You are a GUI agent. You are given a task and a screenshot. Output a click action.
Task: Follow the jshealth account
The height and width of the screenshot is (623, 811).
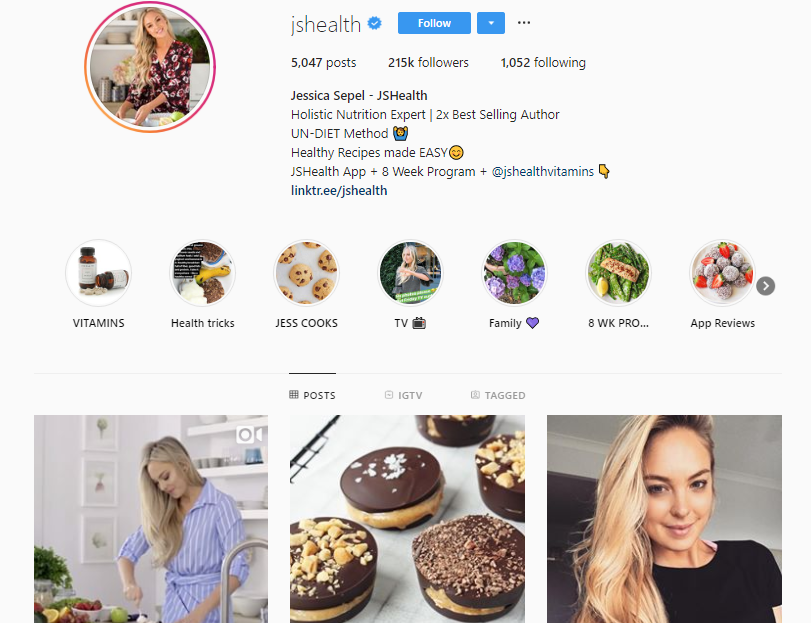[434, 23]
